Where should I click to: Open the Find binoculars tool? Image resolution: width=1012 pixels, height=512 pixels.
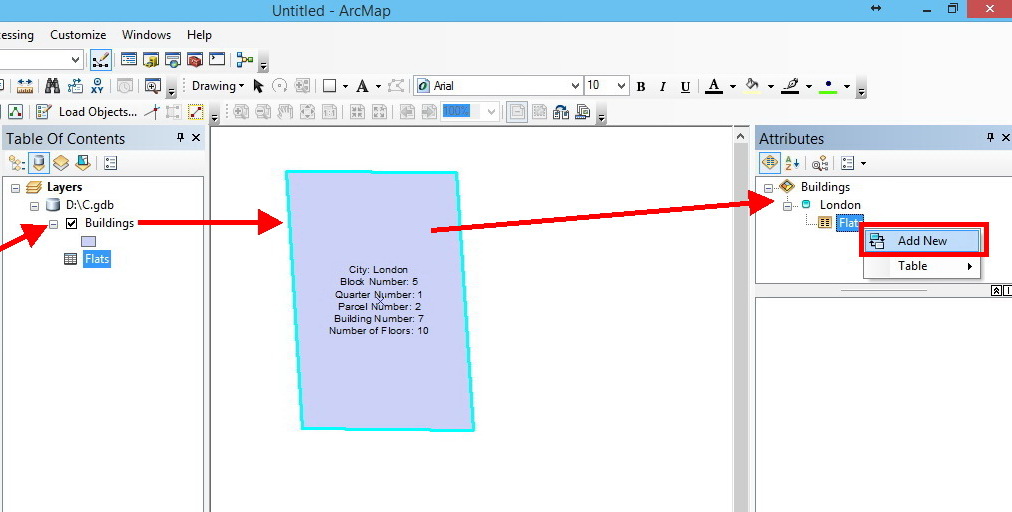[52, 86]
